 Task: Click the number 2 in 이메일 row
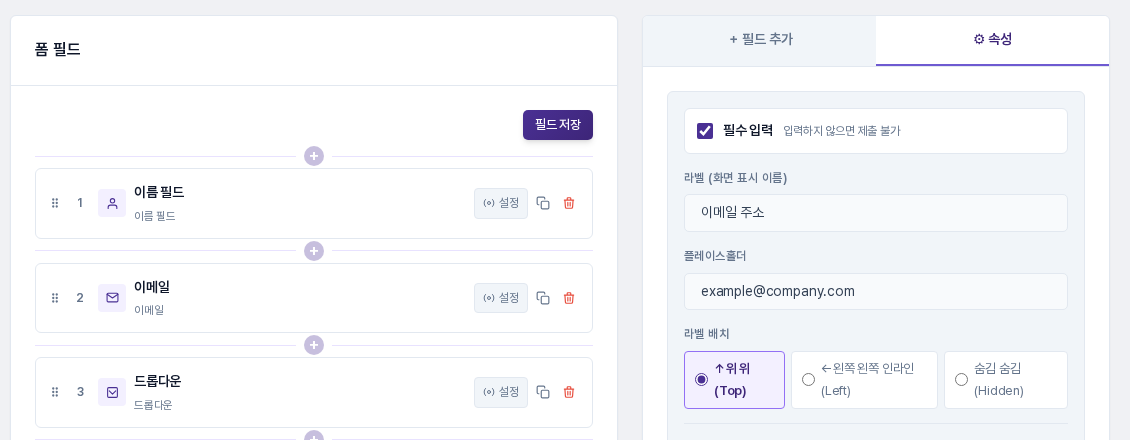[x=80, y=298]
